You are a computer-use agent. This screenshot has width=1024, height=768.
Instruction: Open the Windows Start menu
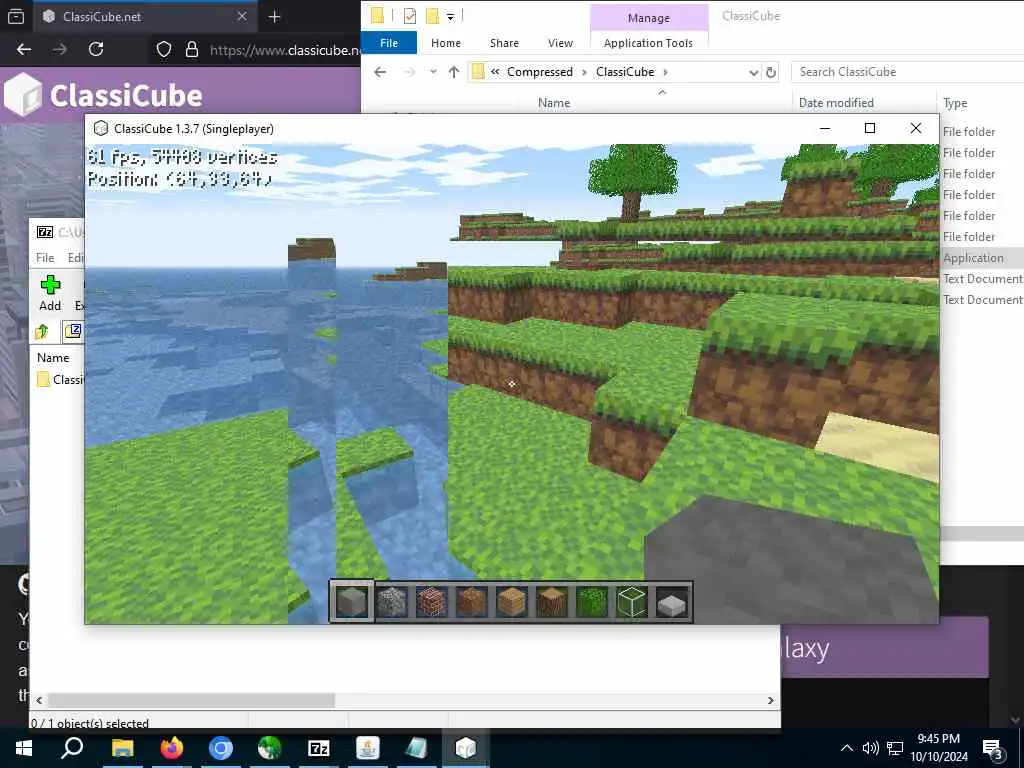(24, 748)
